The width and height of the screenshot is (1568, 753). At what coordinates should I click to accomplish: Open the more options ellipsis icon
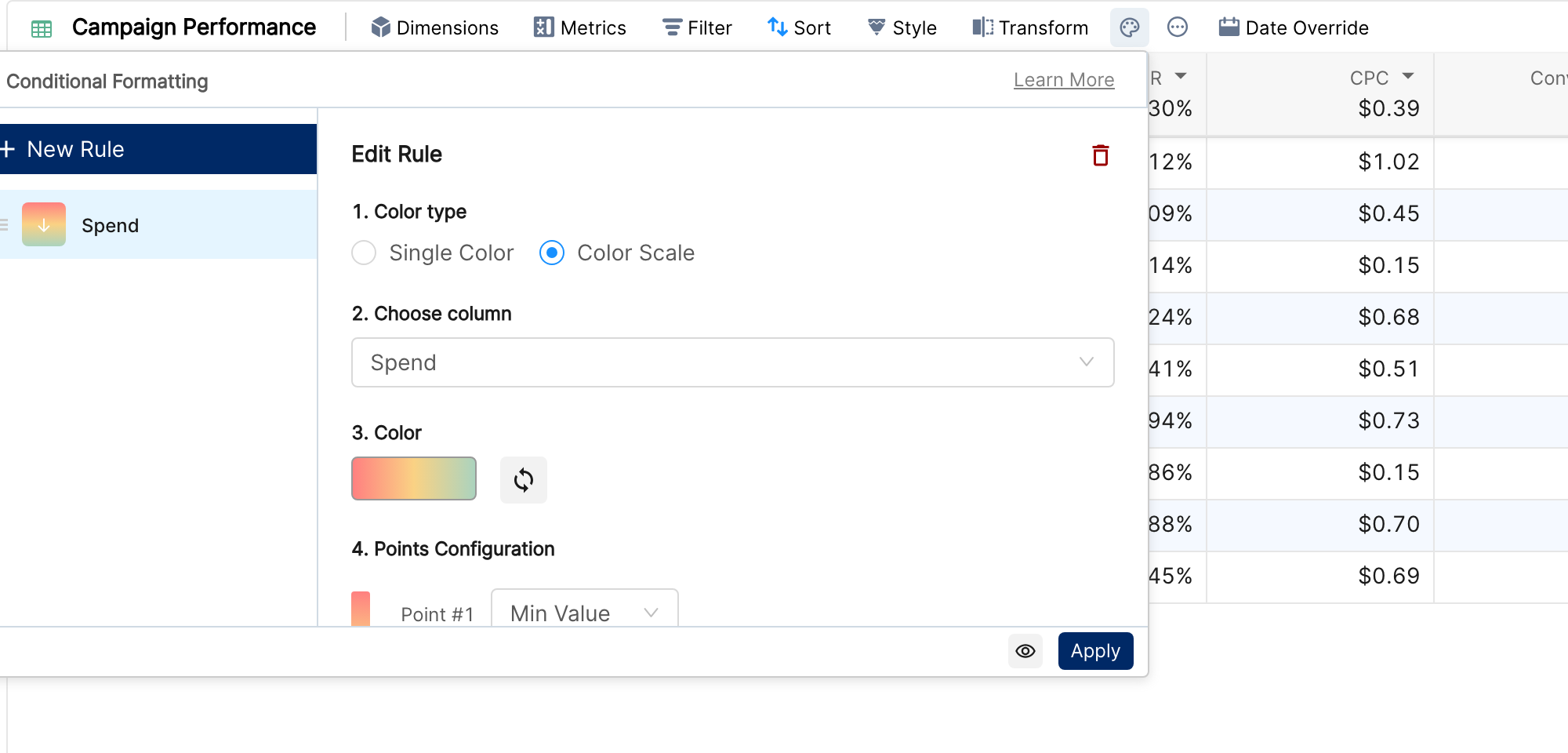click(1177, 27)
